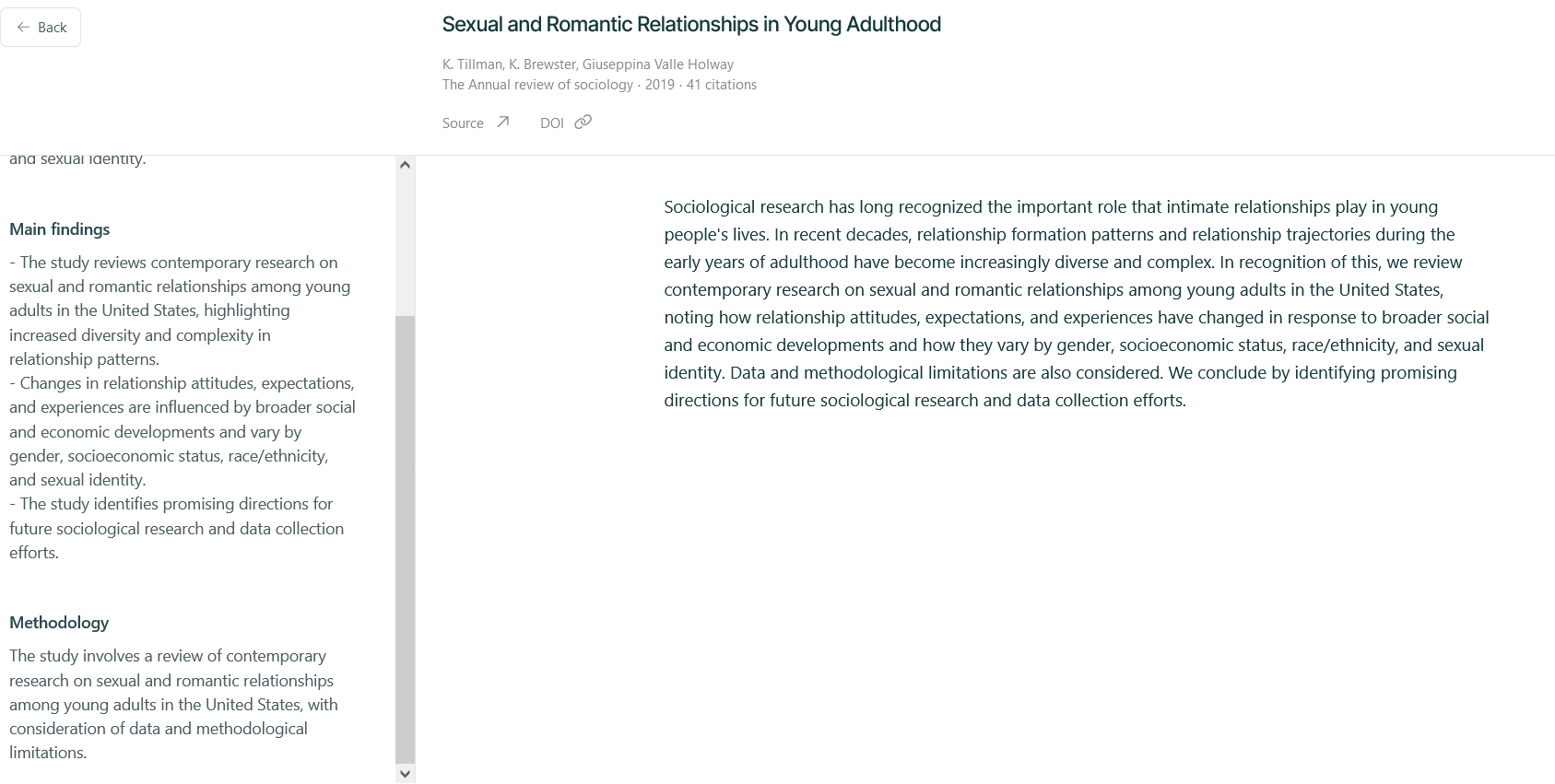Click the Methodology heading

click(x=59, y=623)
